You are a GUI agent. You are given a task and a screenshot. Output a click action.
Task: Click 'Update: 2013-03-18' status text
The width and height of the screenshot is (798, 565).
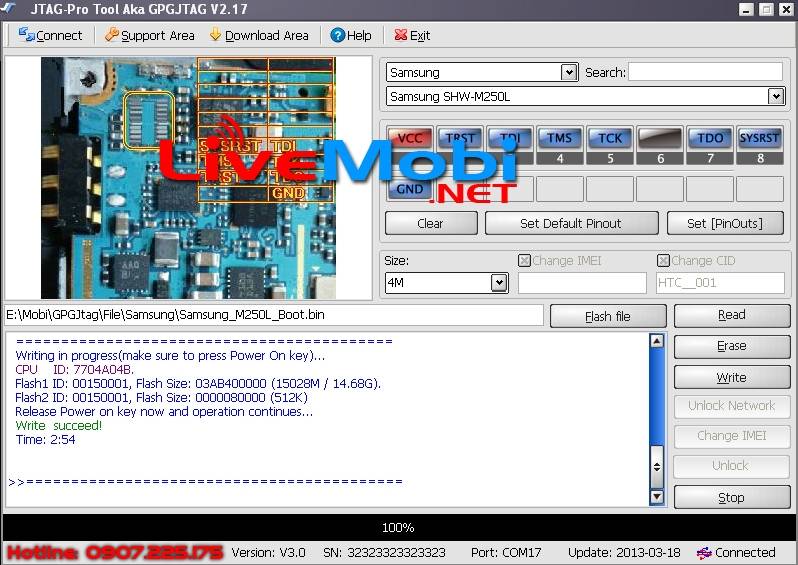coord(624,553)
